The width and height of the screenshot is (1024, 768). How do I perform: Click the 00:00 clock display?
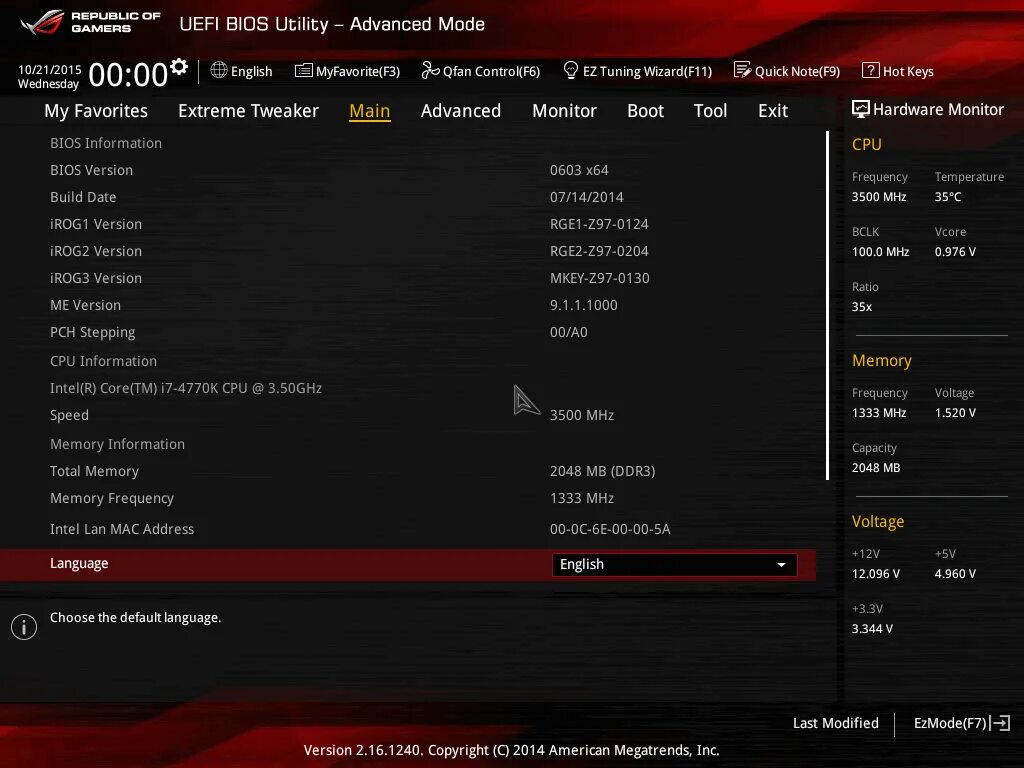click(x=128, y=74)
